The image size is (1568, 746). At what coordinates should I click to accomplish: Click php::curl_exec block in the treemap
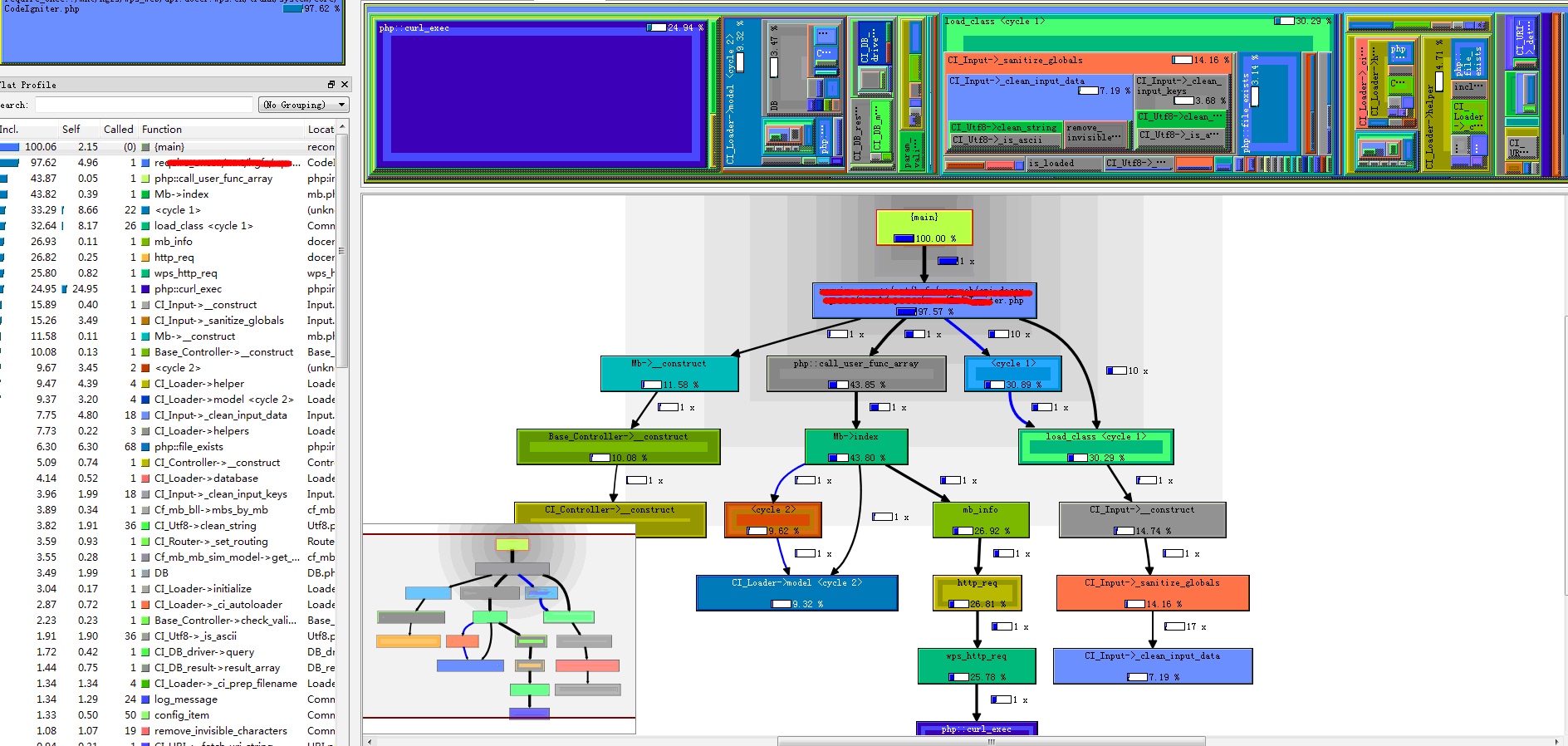pos(544,96)
